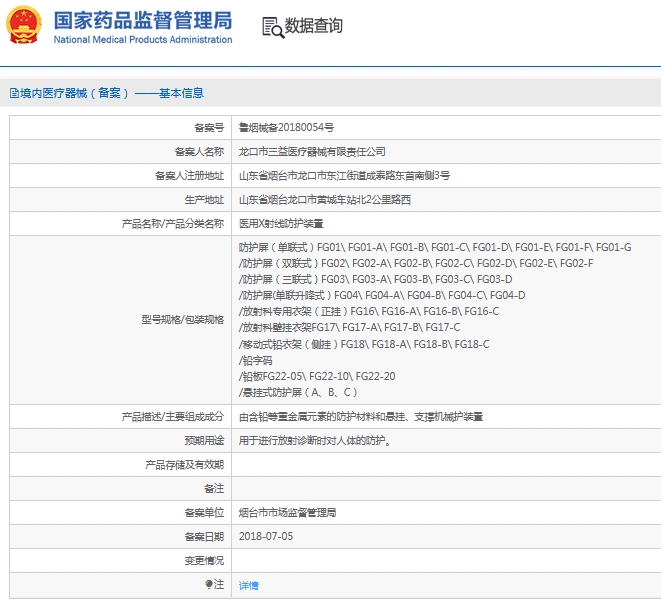Click the 备案人名称 label
Viewport: 661px width, 603px height.
pos(199,151)
